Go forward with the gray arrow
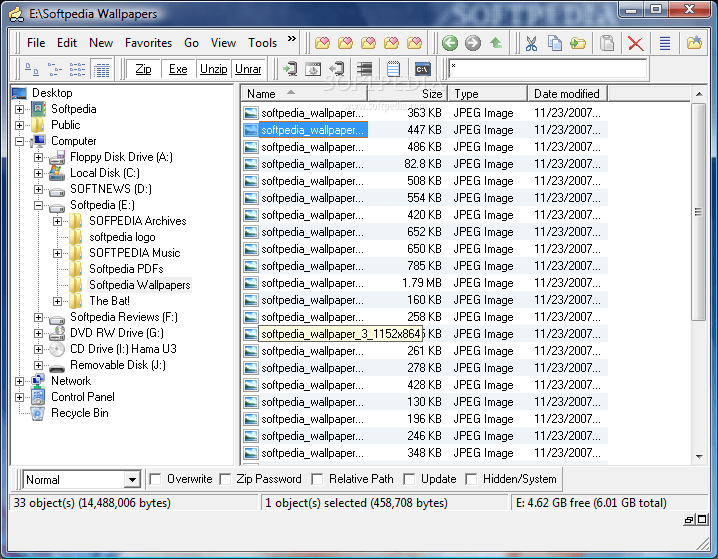Image resolution: width=718 pixels, height=559 pixels. pos(473,43)
